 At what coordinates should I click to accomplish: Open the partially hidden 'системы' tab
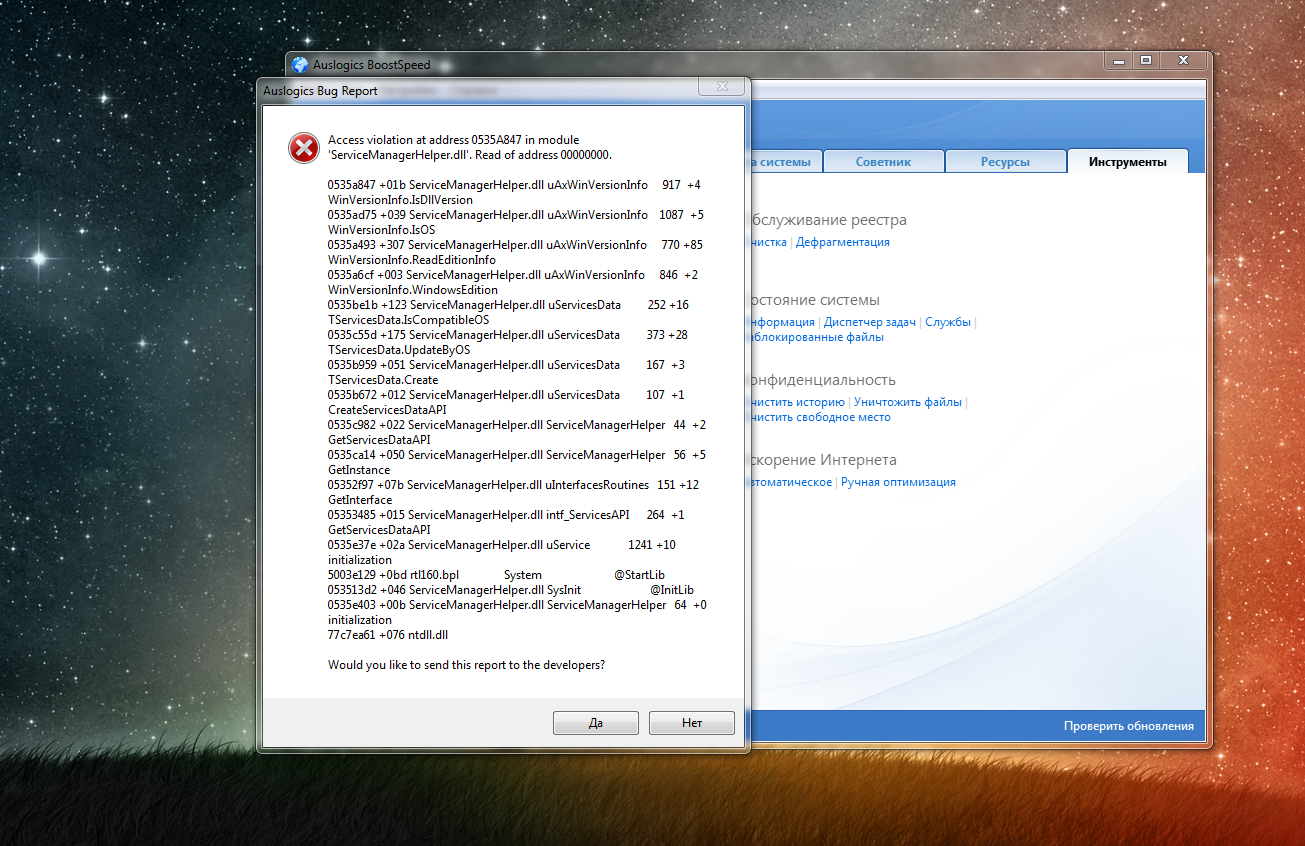pyautogui.click(x=785, y=161)
